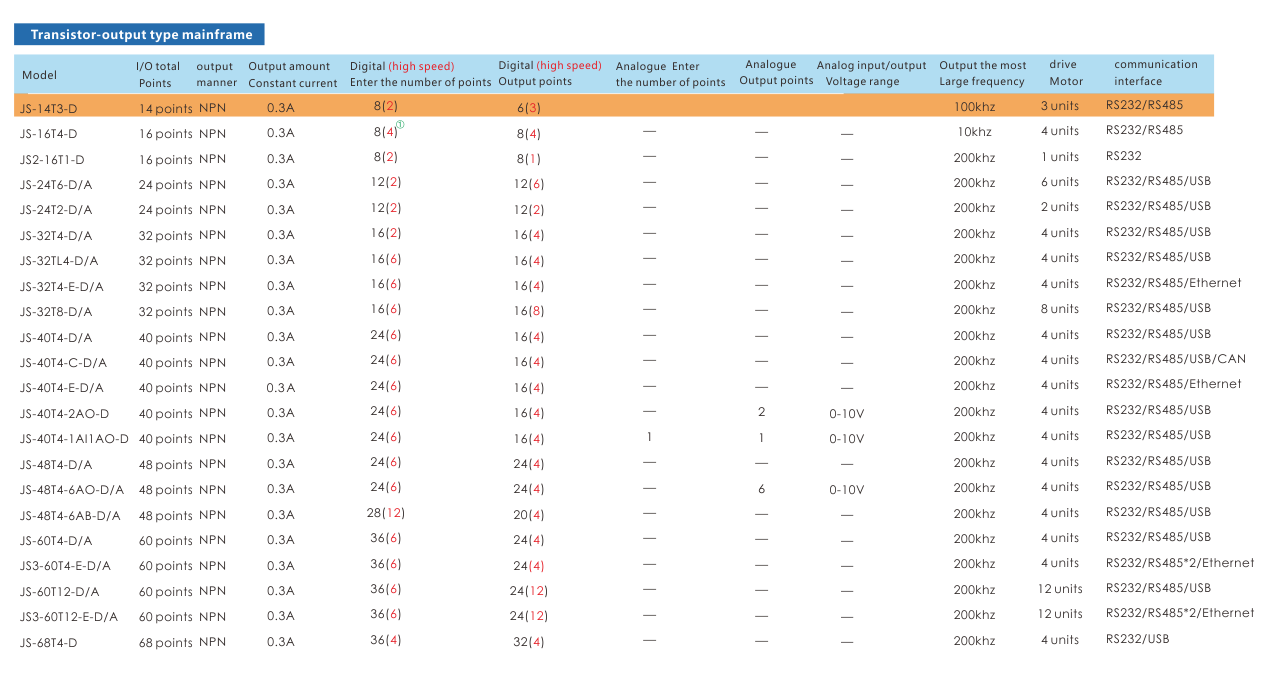Click 'RS232' interface in the JS2-16T1-D row
This screenshot has width=1268, height=680.
click(x=1123, y=156)
